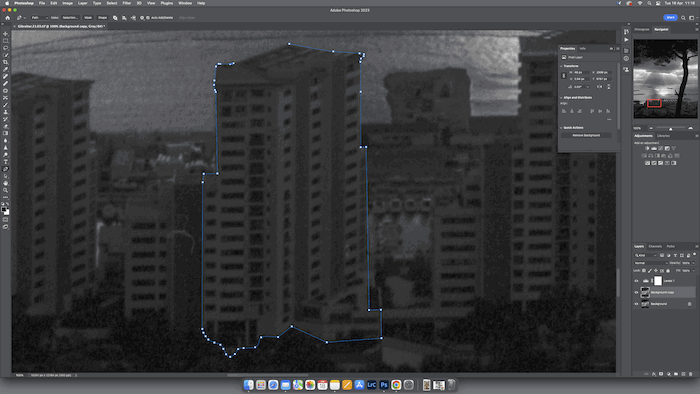Image resolution: width=700 pixels, height=394 pixels.
Task: Collapse the Quick Actions section
Action: point(561,128)
